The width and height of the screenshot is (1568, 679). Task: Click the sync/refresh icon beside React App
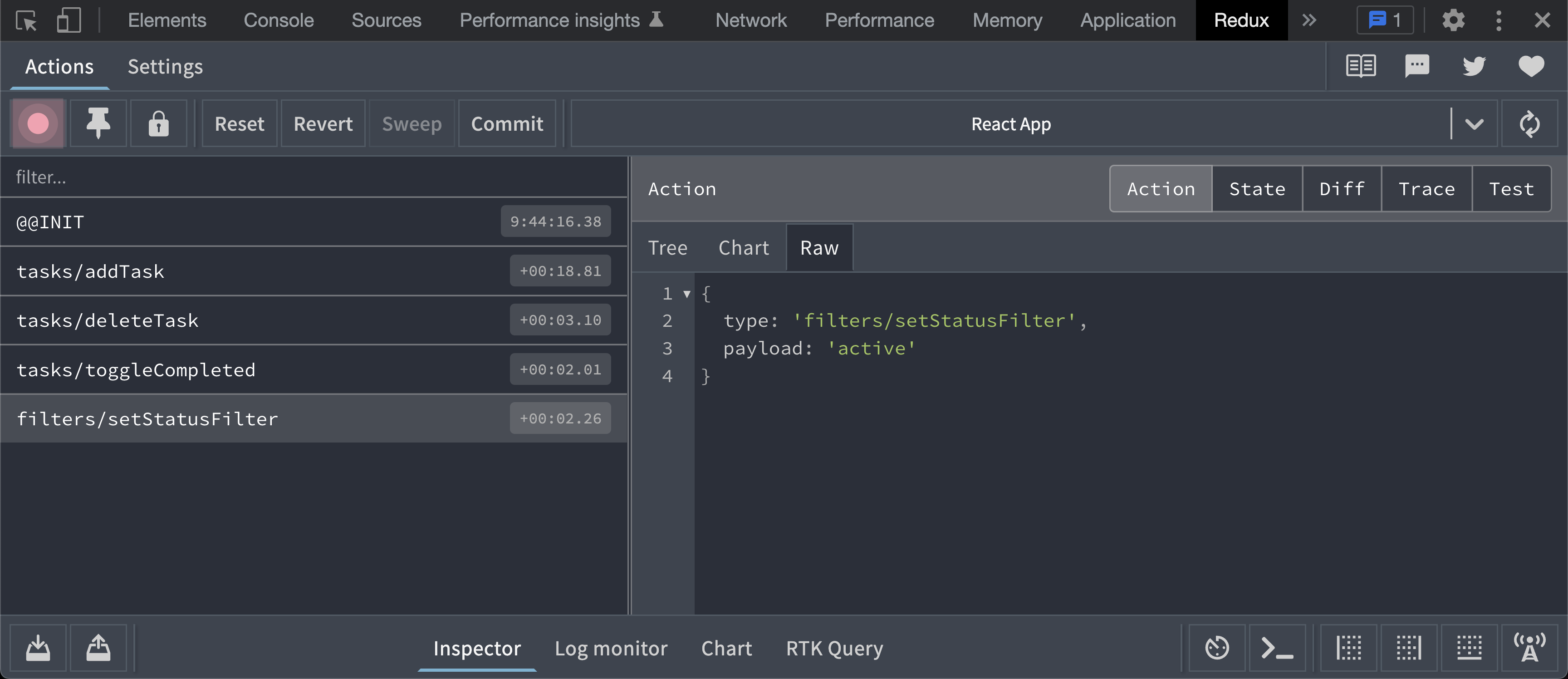point(1529,123)
